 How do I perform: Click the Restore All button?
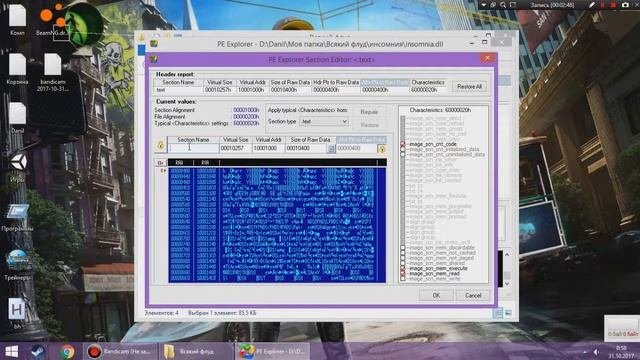pyautogui.click(x=469, y=87)
